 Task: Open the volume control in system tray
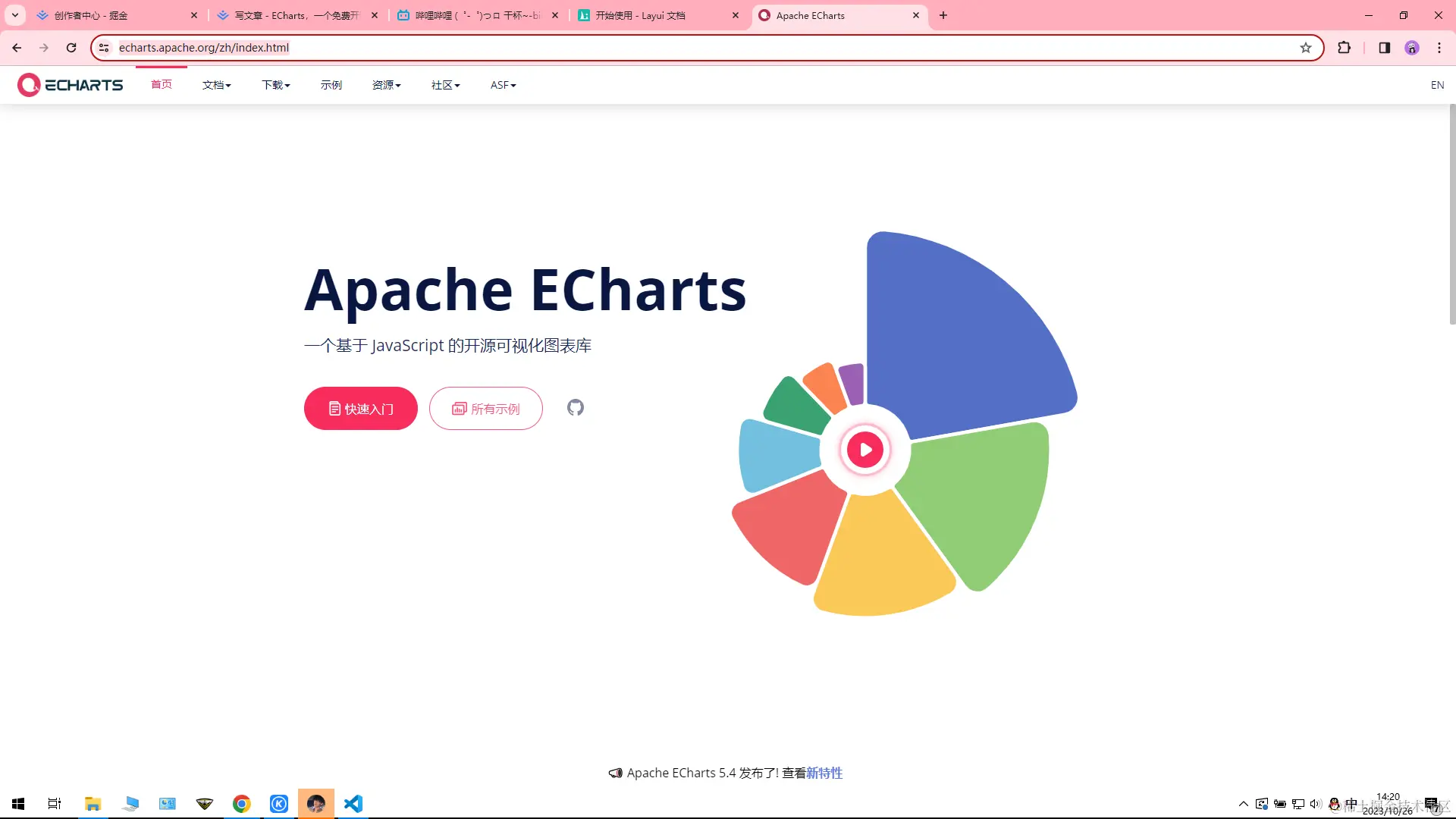(1316, 804)
